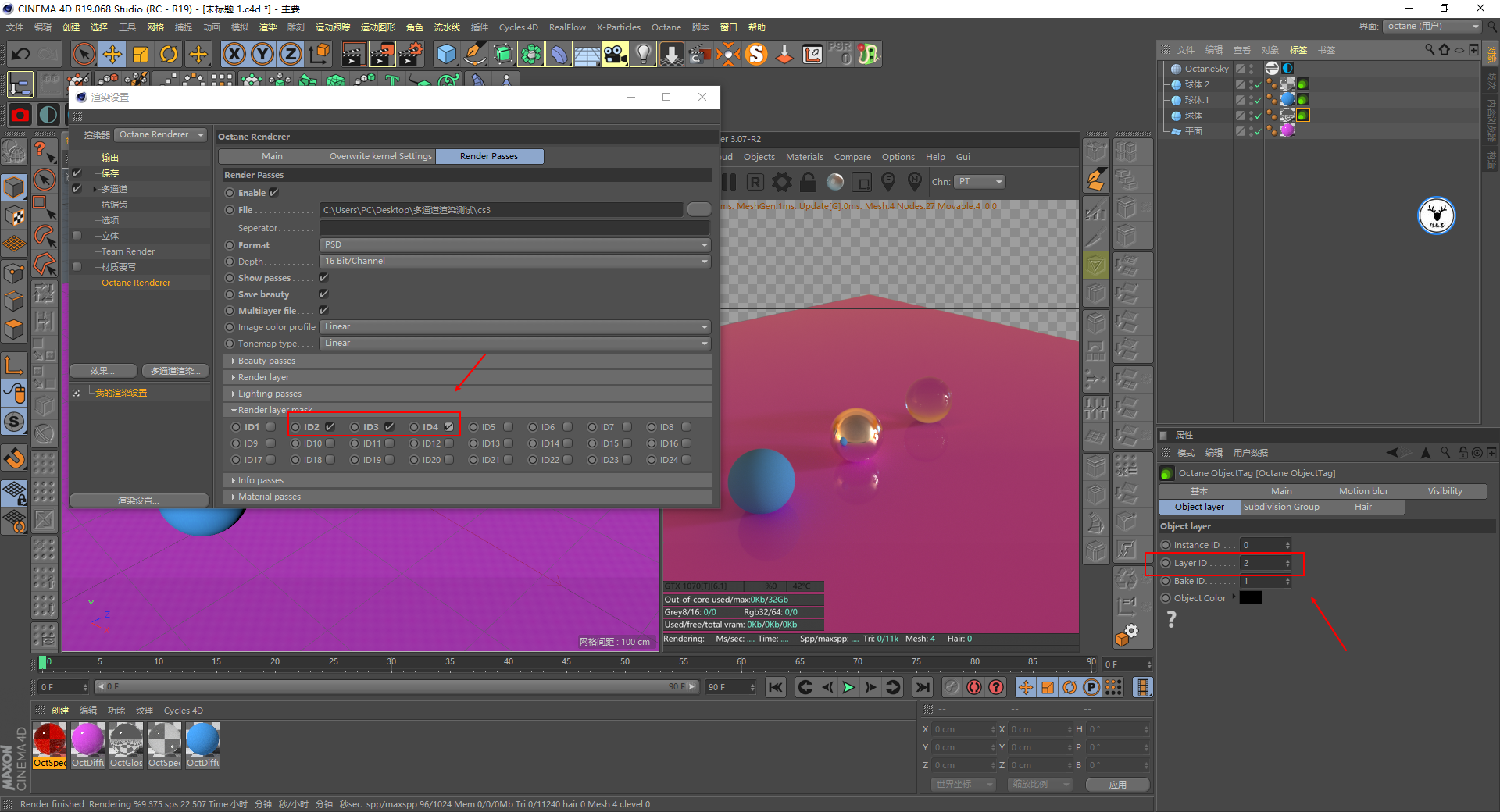This screenshot has width=1500, height=812.
Task: Toggle the Show passes checkbox
Action: tap(323, 278)
